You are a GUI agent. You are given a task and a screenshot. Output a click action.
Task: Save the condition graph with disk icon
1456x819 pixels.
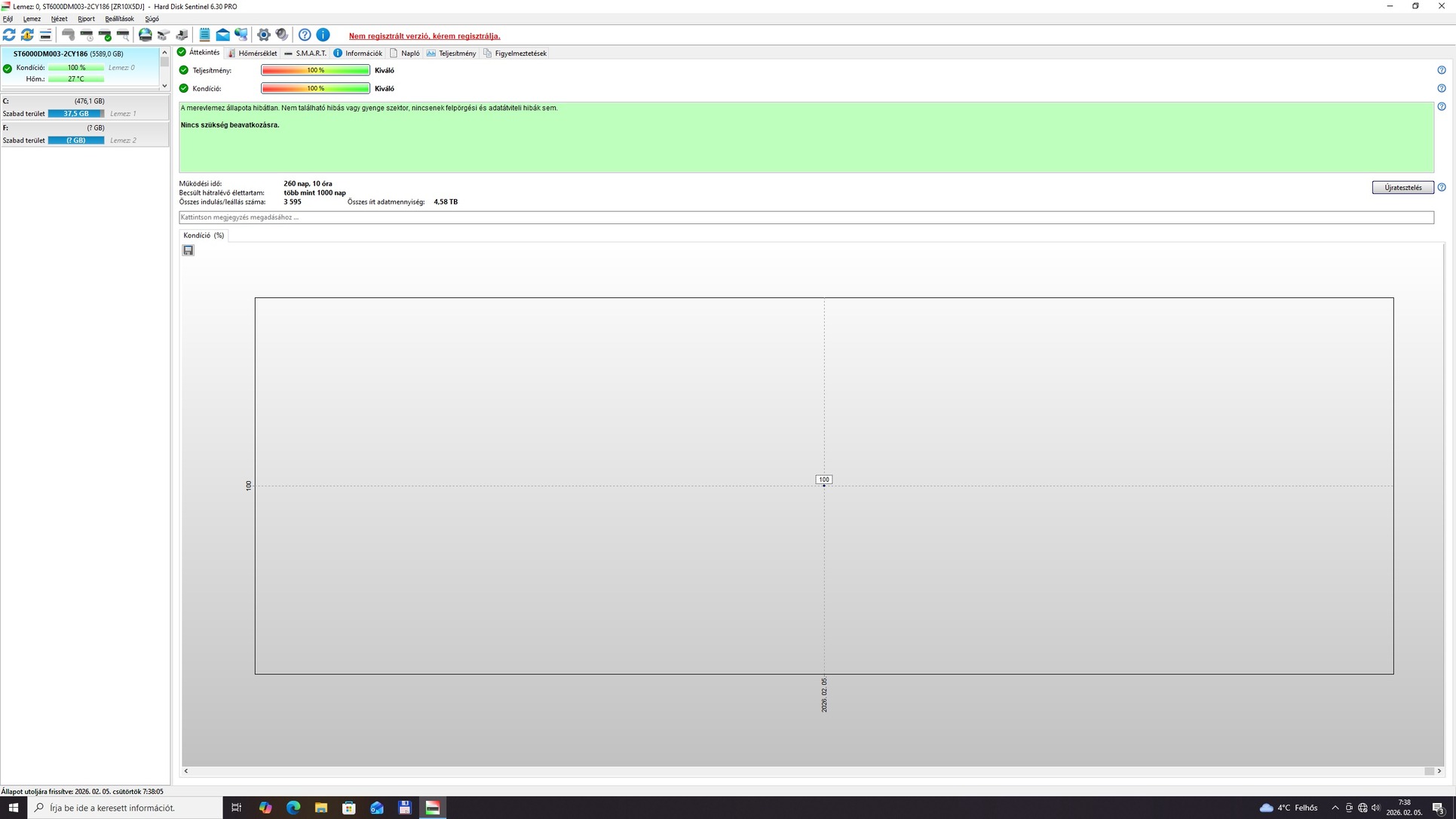pyautogui.click(x=189, y=250)
